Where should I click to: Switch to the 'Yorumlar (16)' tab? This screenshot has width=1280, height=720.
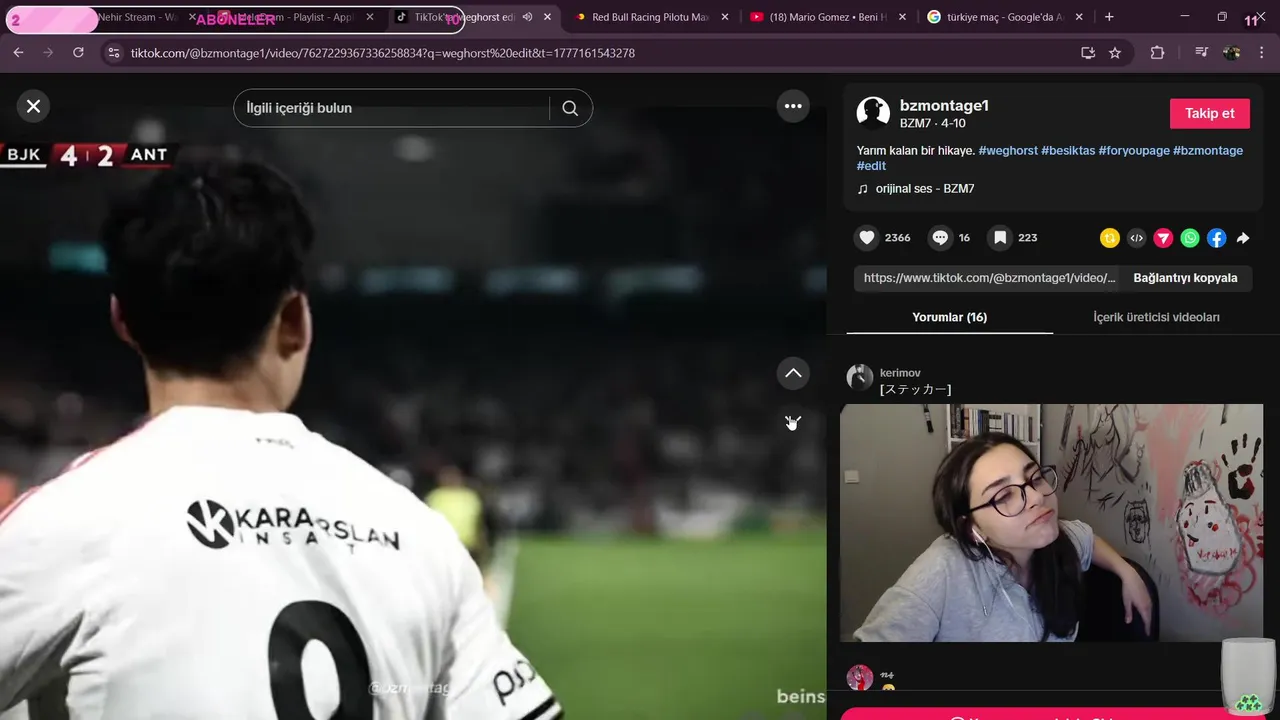coord(949,317)
